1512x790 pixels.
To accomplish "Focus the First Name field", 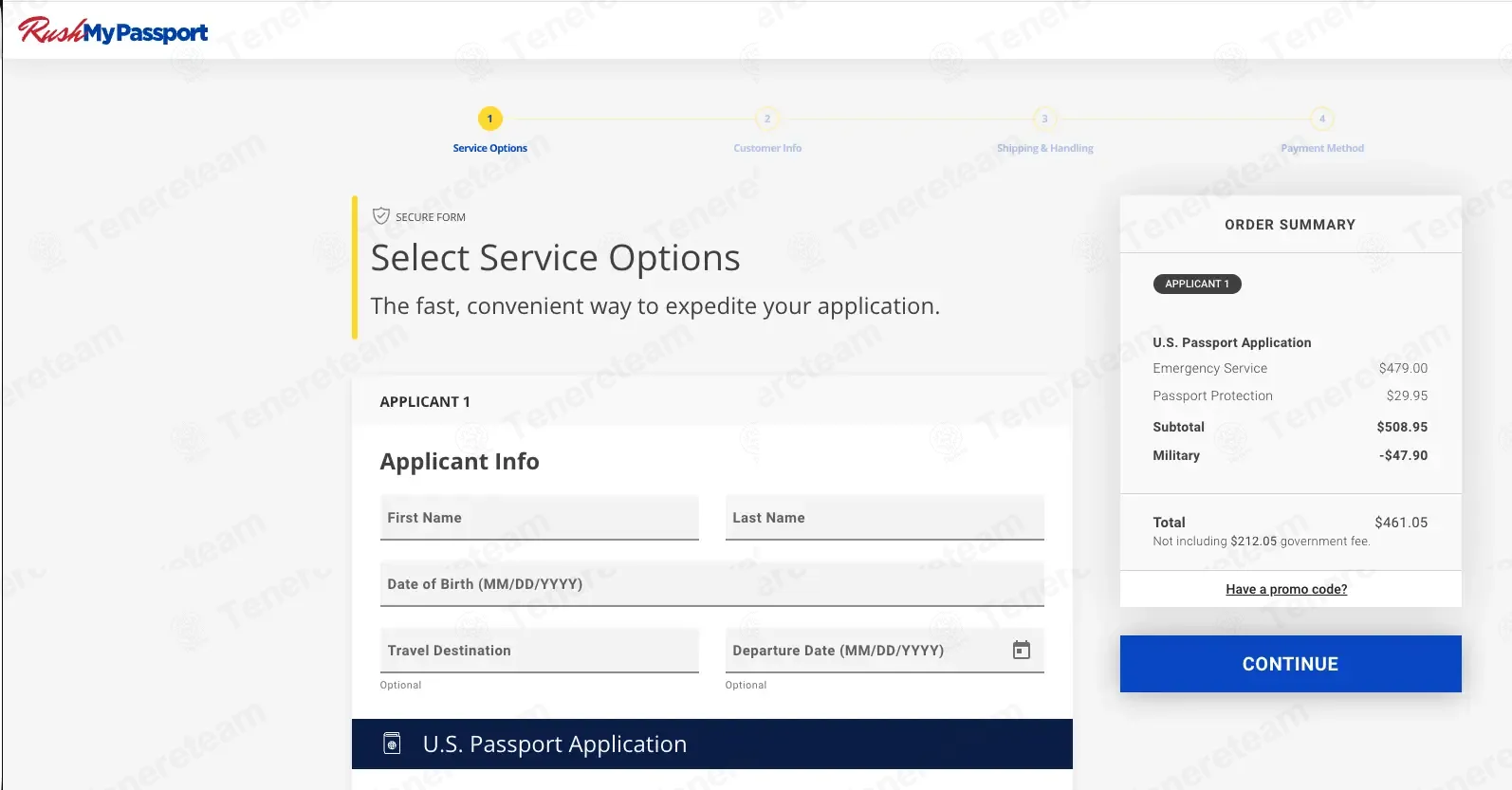I will pyautogui.click(x=539, y=518).
